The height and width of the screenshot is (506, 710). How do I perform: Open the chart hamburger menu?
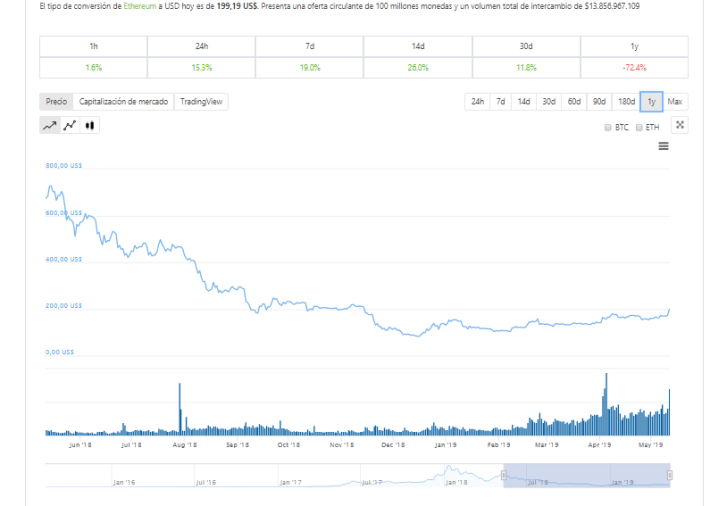[x=663, y=146]
